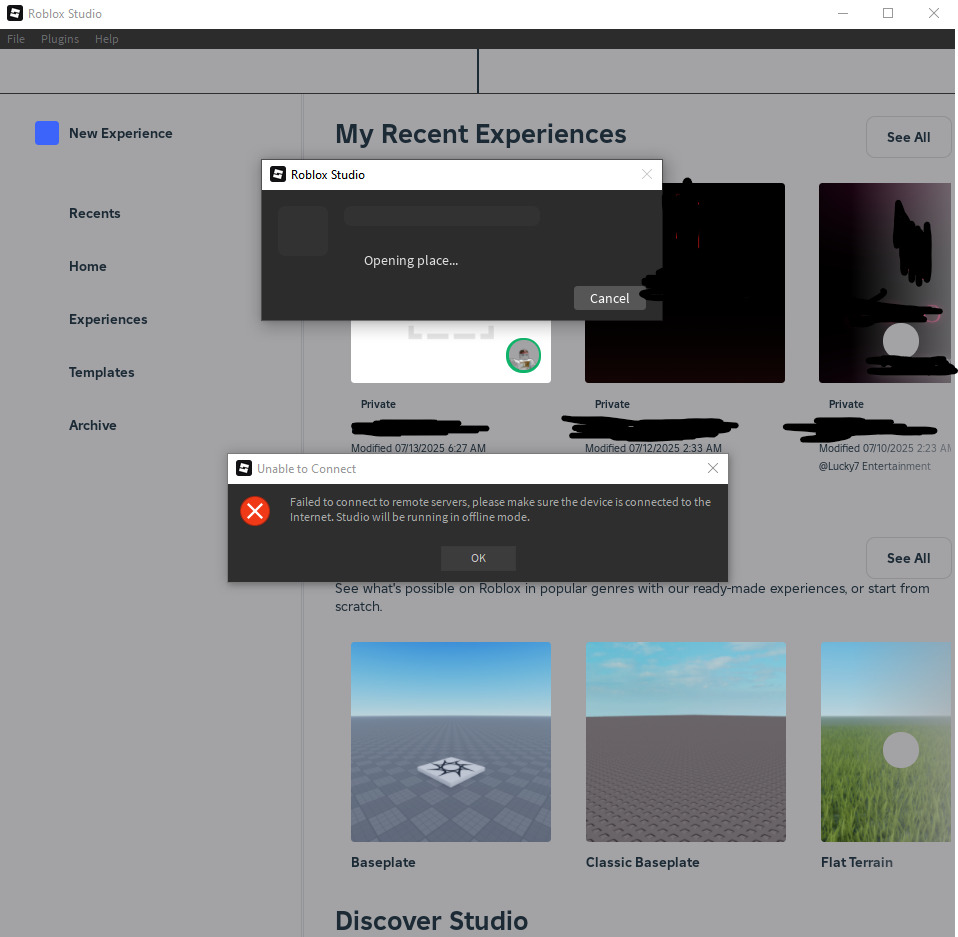Close the Opening place Roblox Studio dialog
958x937 pixels.
click(647, 174)
